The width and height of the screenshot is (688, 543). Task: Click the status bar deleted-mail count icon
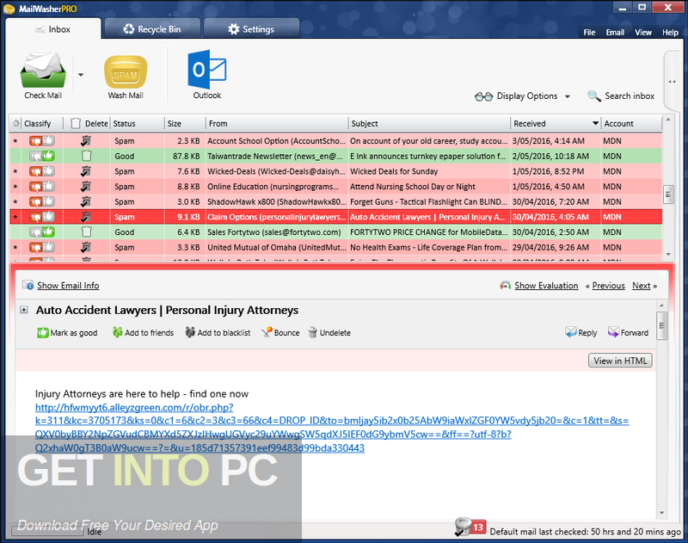point(469,527)
